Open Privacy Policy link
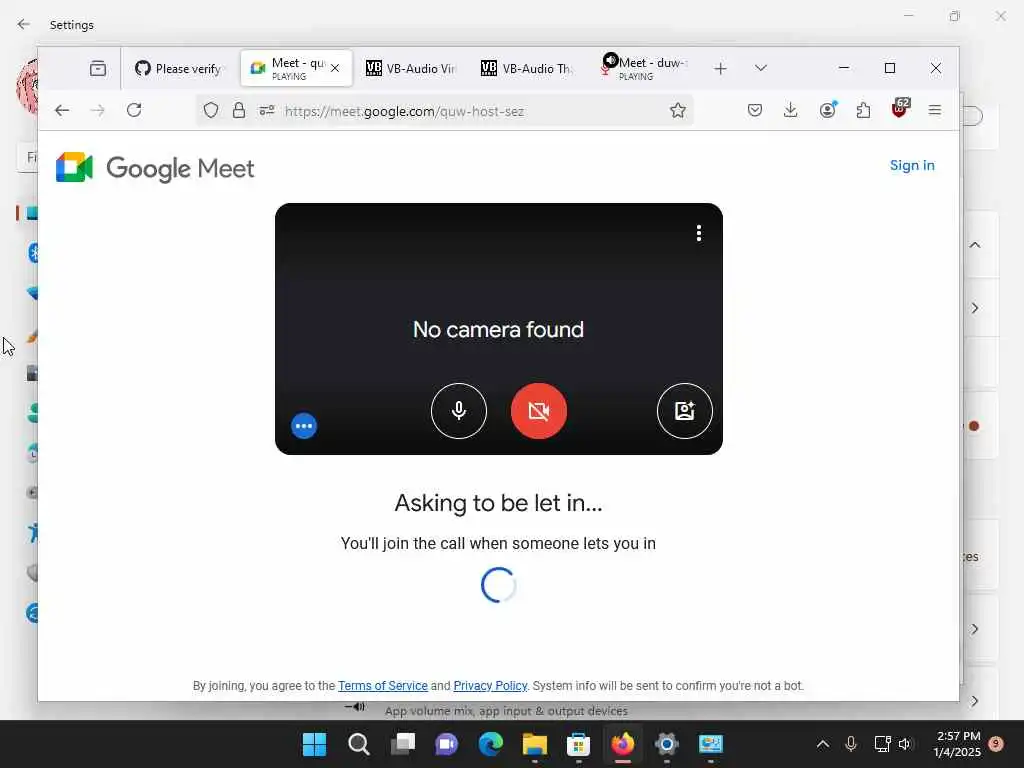Screen dimensions: 1024x768 pos(490,686)
